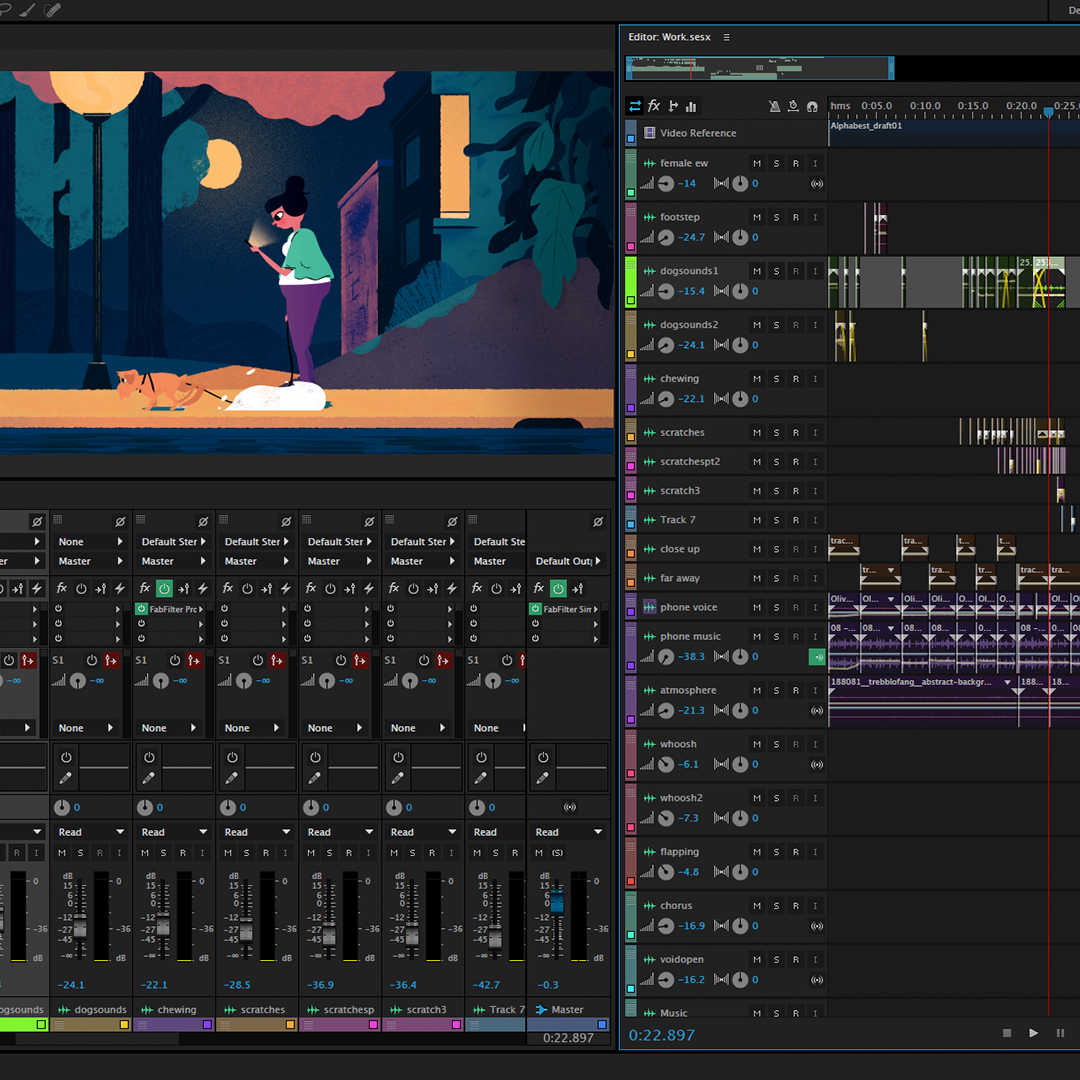This screenshot has width=1080, height=1080.
Task: Click the Video Reference track icon
Action: pyautogui.click(x=649, y=133)
